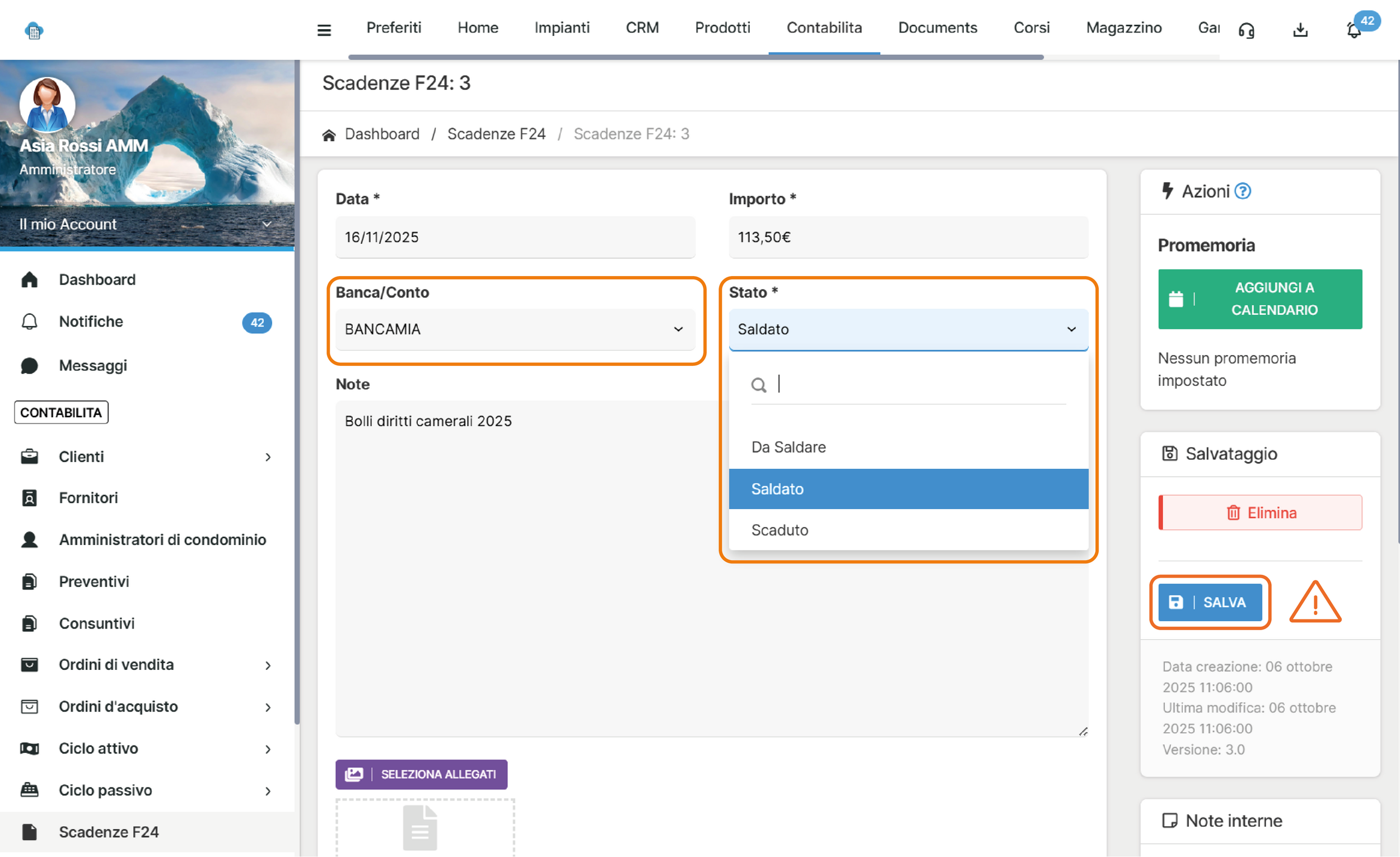
Task: Open the Banca/Conto BANCAMIA dropdown
Action: click(x=515, y=329)
